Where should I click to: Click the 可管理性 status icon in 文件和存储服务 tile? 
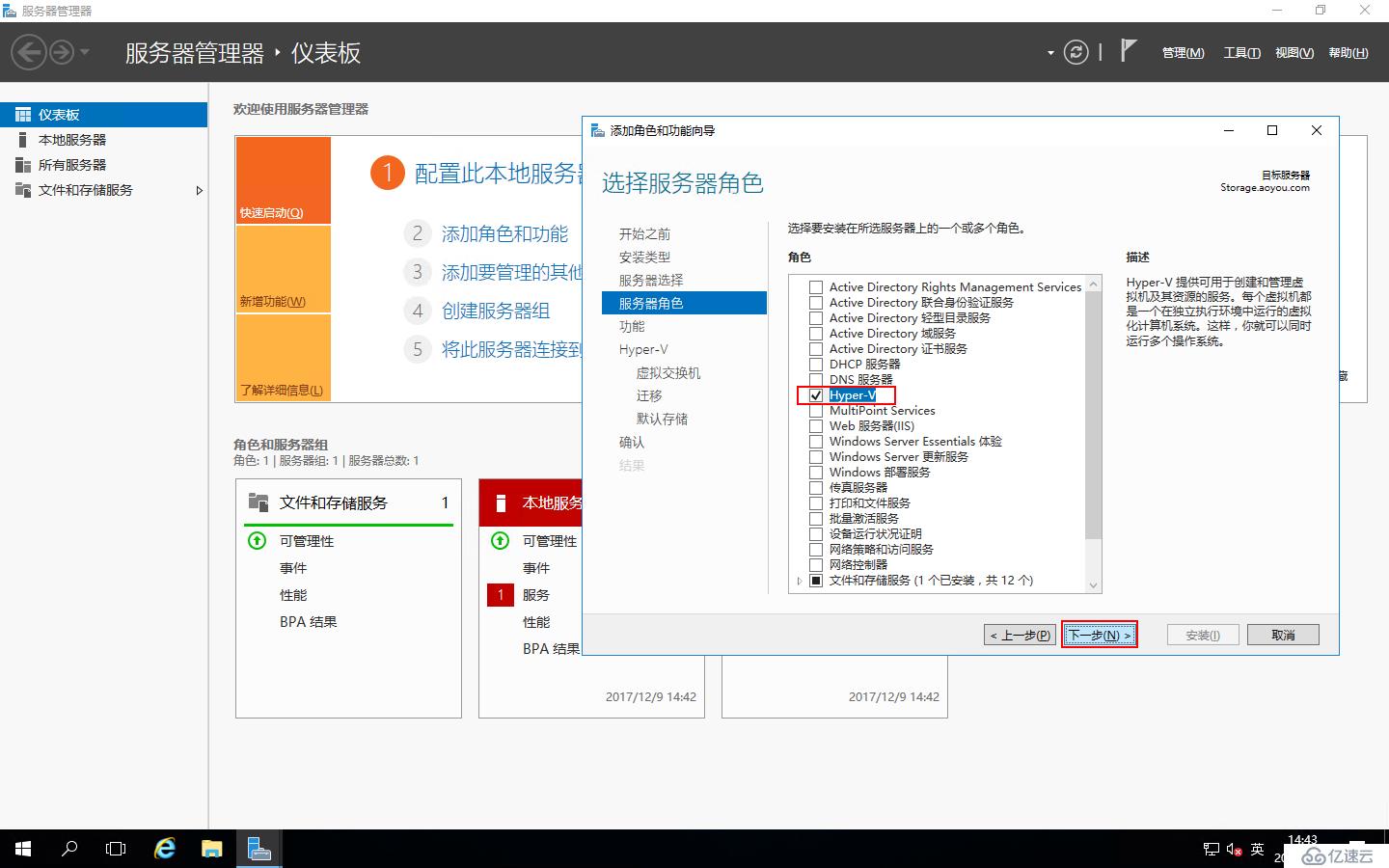[258, 541]
